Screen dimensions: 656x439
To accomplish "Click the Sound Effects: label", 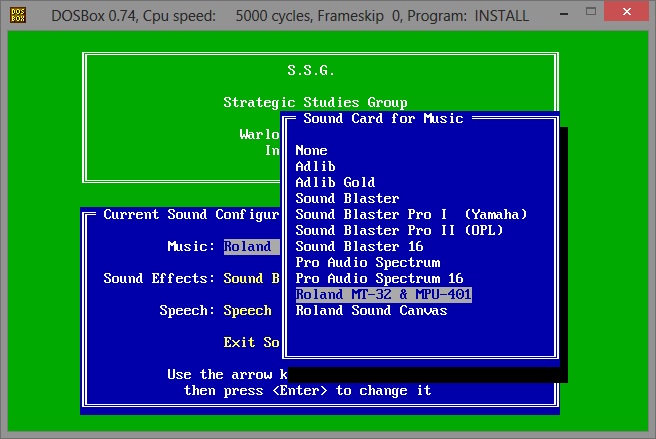I will (x=159, y=278).
